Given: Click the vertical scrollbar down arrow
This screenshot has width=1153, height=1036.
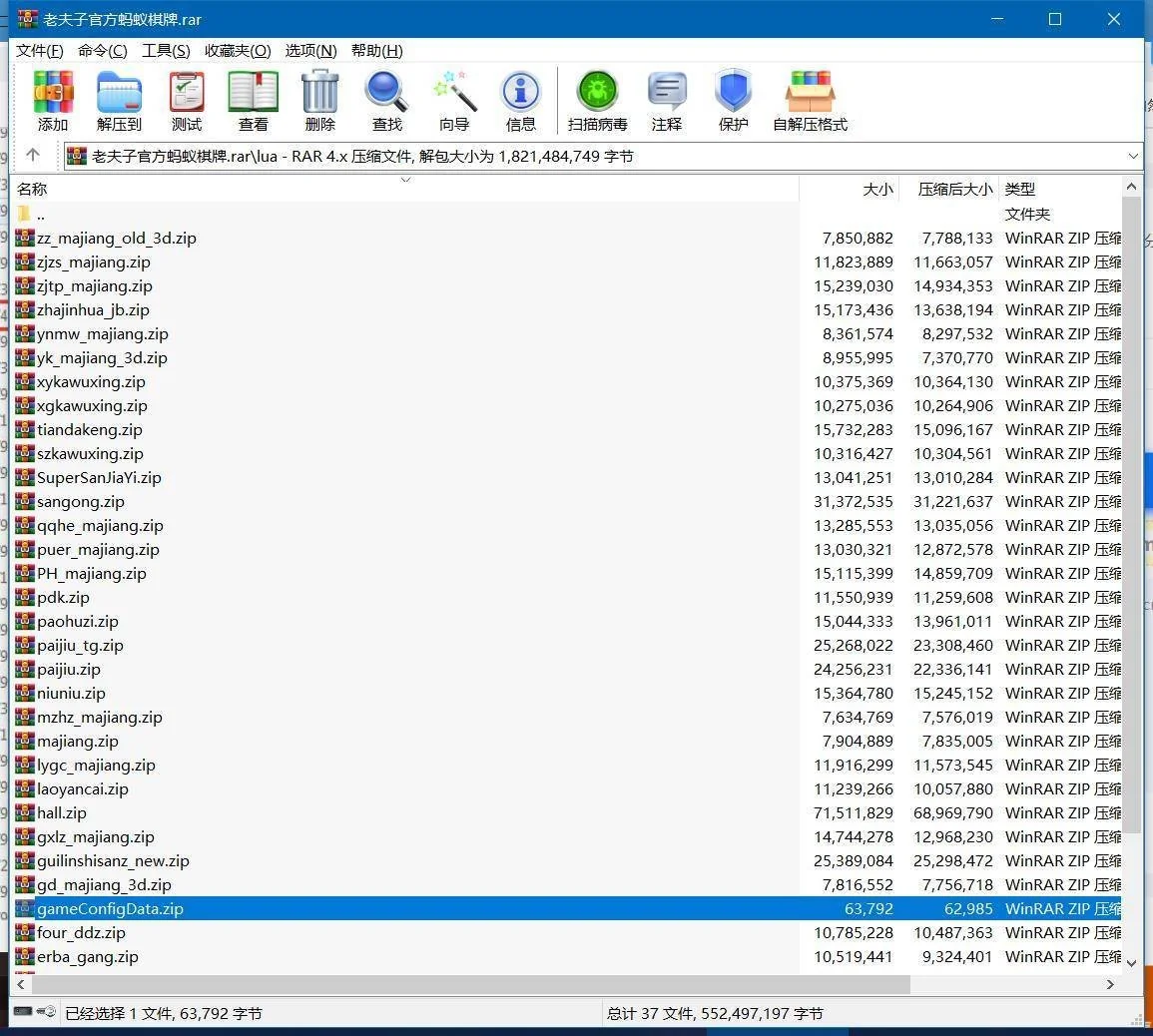Looking at the screenshot, I should (x=1131, y=962).
